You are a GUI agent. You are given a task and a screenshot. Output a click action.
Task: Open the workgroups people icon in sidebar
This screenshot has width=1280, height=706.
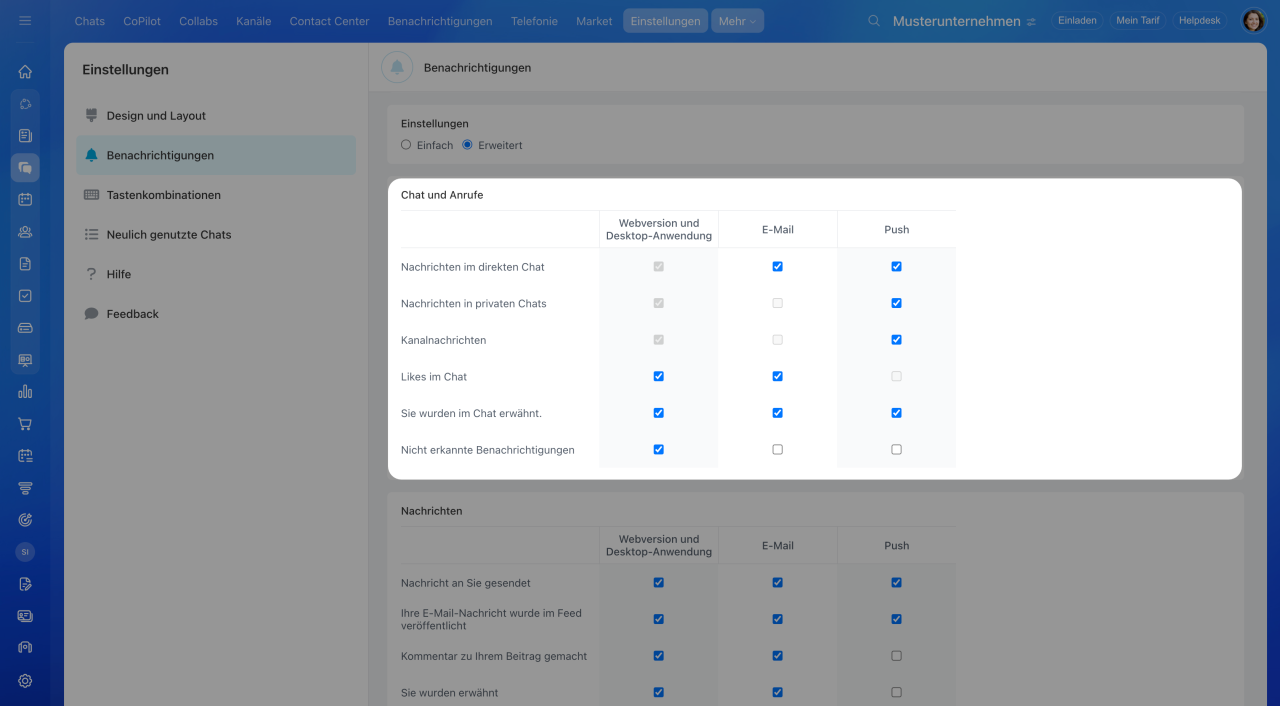point(25,231)
